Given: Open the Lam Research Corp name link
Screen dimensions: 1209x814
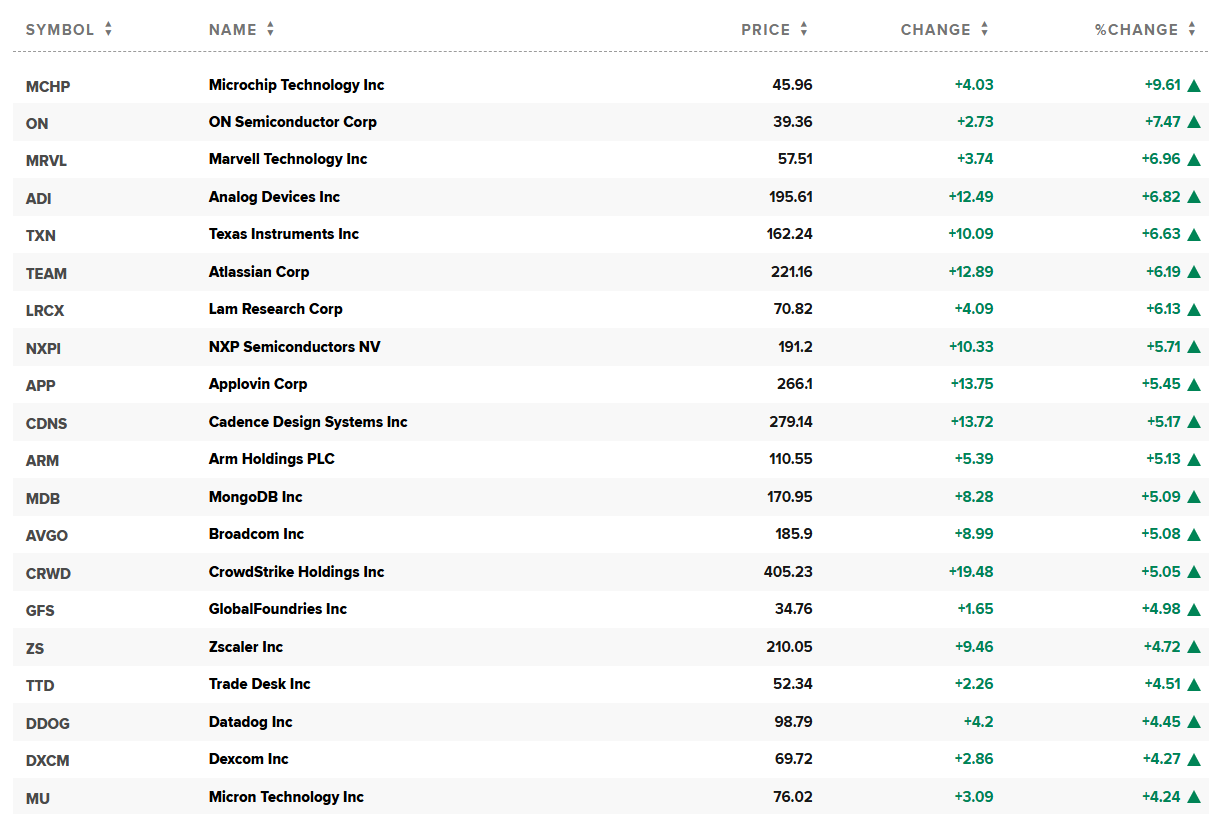Looking at the screenshot, I should (276, 309).
